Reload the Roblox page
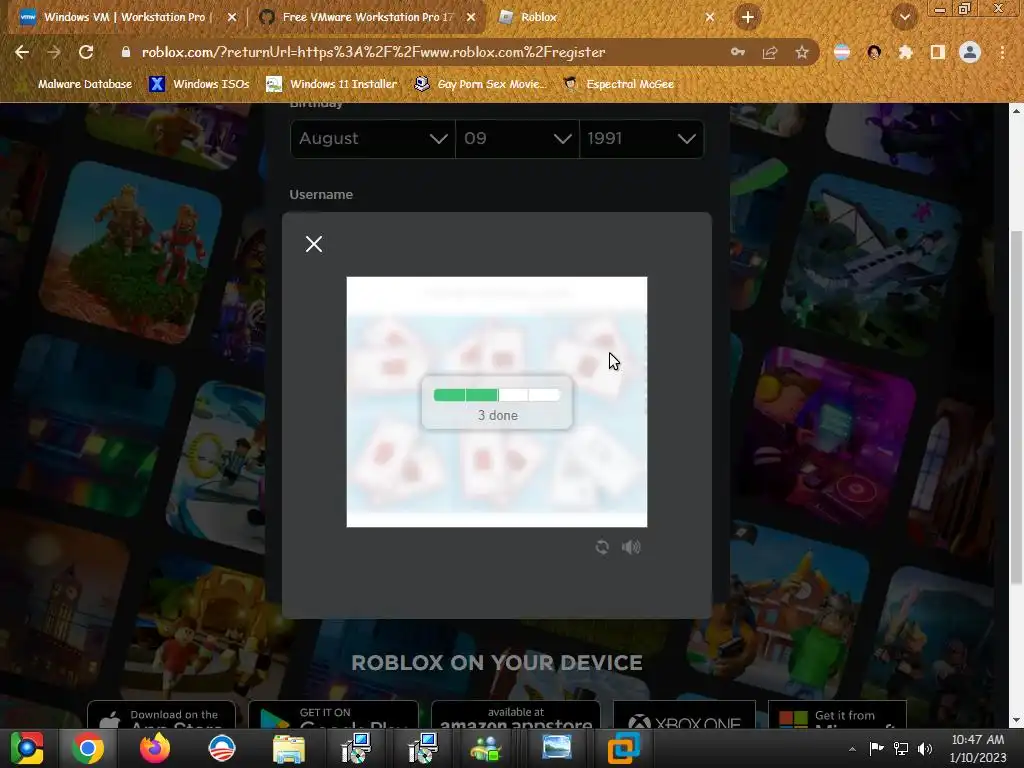Viewport: 1024px width, 768px height. coord(86,52)
